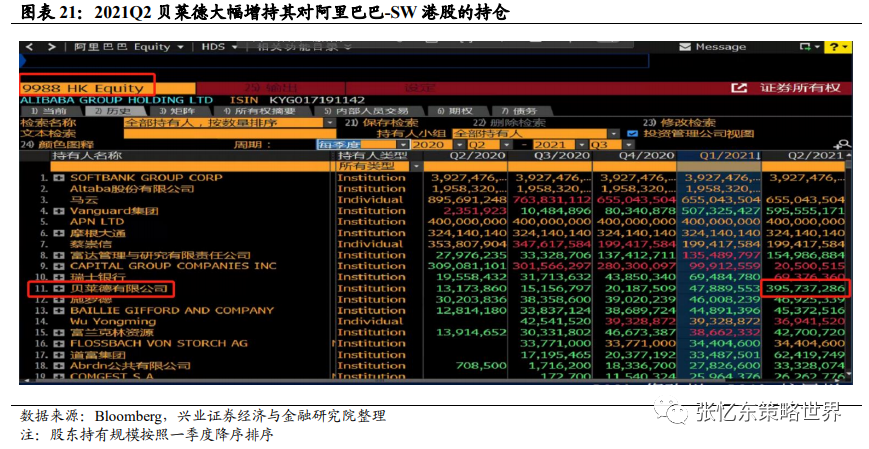Screen dimensions: 869x449
Task: Click the zoom magnifier icon above table
Action: (x=844, y=144)
